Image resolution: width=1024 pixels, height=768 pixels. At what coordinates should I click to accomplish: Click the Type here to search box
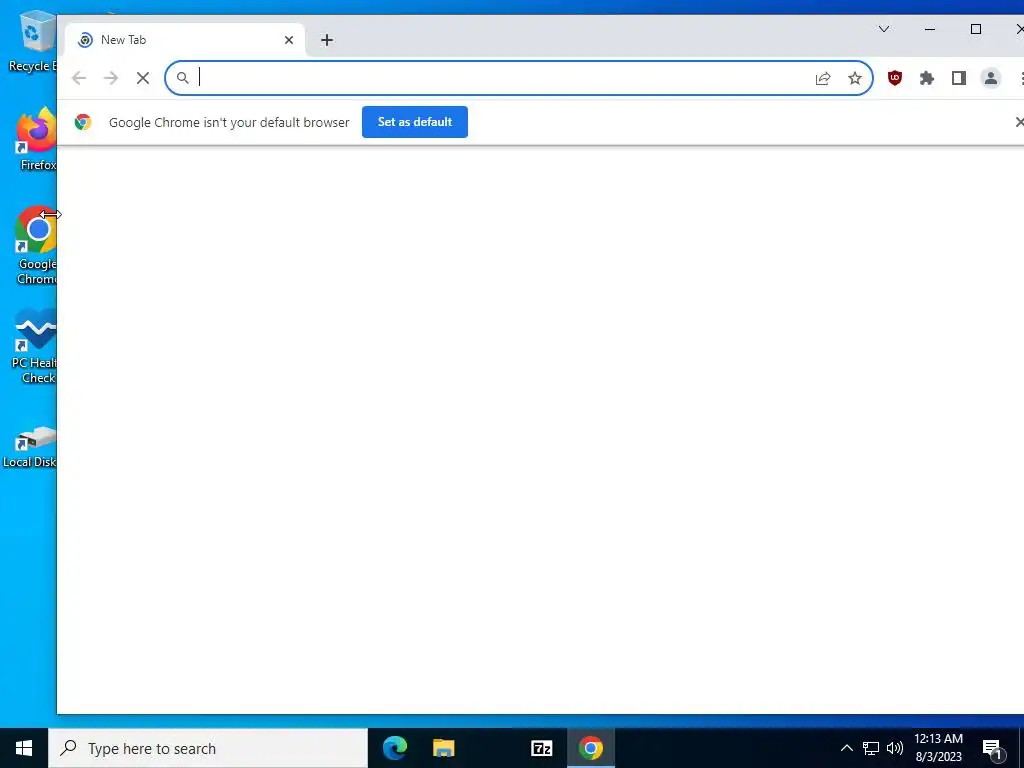208,748
